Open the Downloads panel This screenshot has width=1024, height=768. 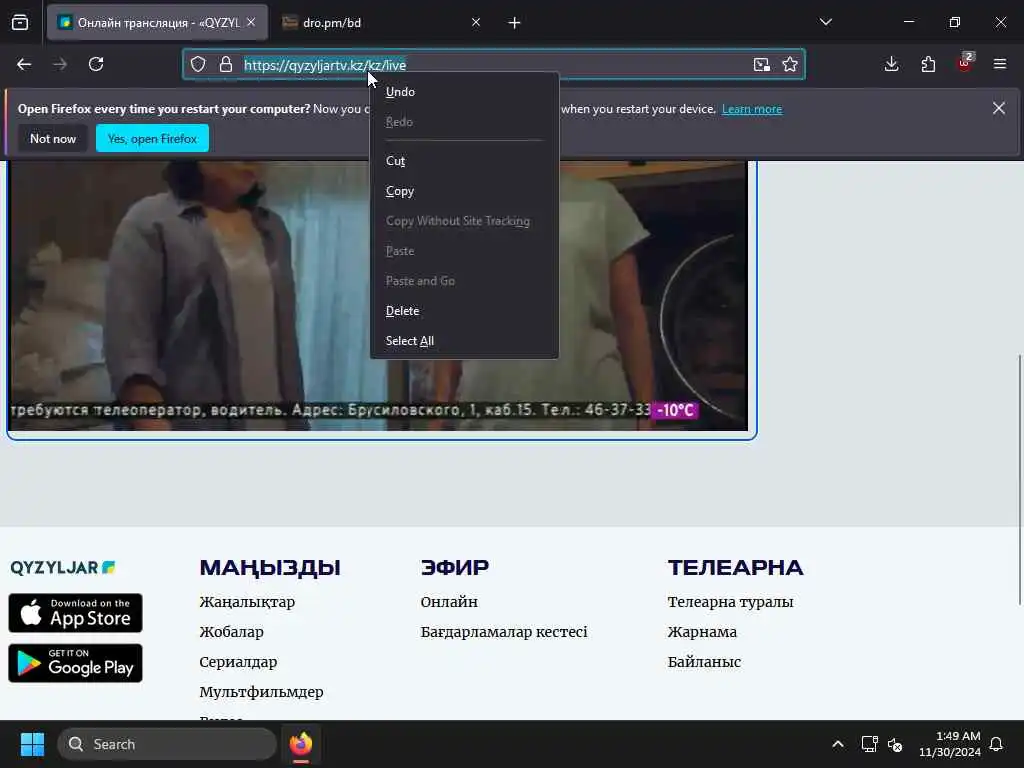[x=891, y=64]
